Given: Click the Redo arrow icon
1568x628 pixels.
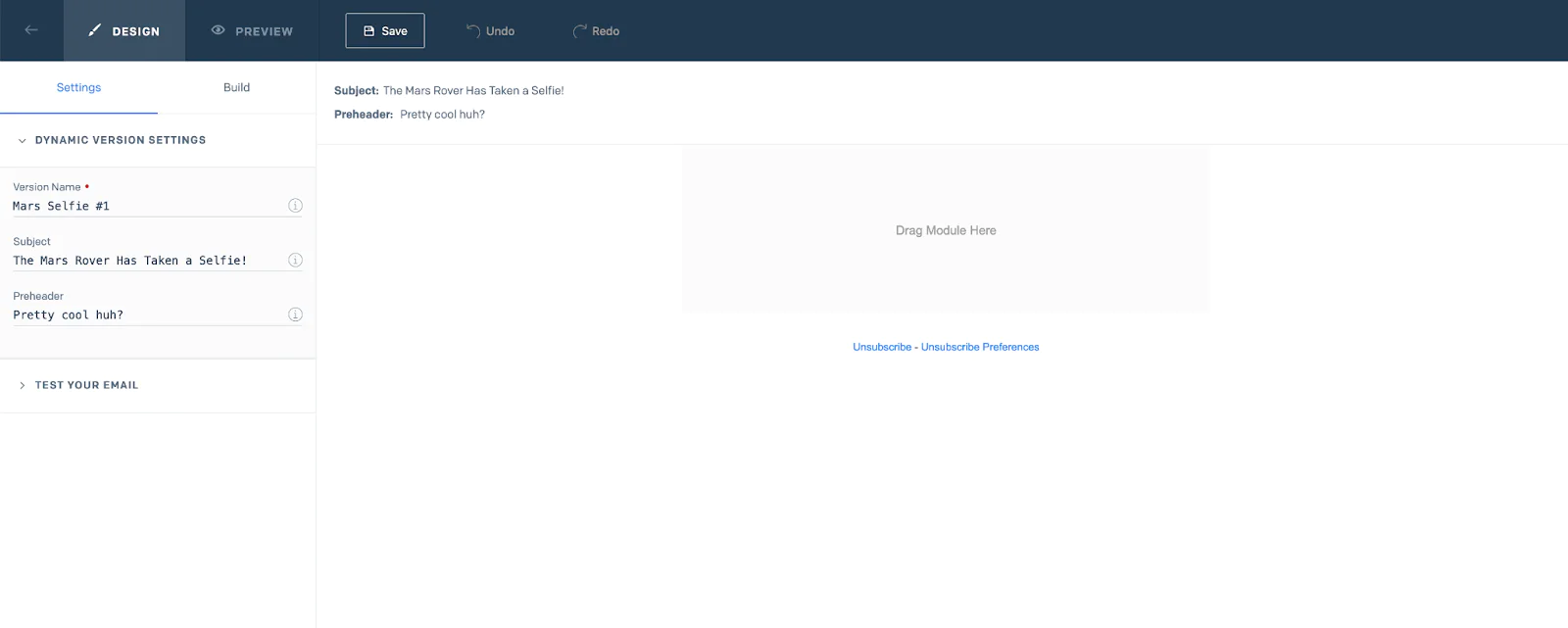Looking at the screenshot, I should pos(579,30).
